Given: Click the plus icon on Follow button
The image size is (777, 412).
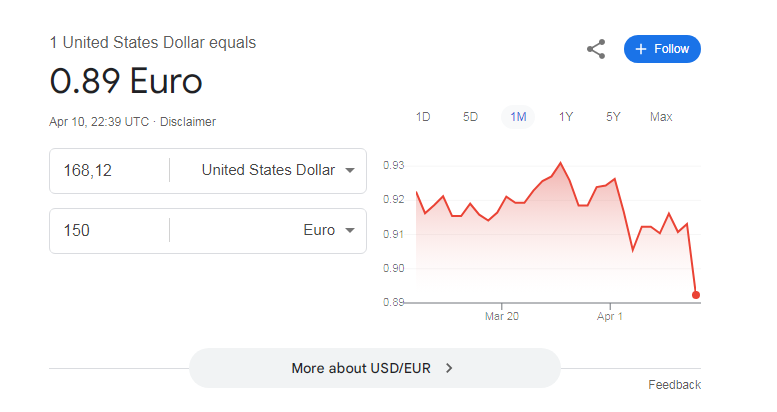Looking at the screenshot, I should [x=641, y=49].
